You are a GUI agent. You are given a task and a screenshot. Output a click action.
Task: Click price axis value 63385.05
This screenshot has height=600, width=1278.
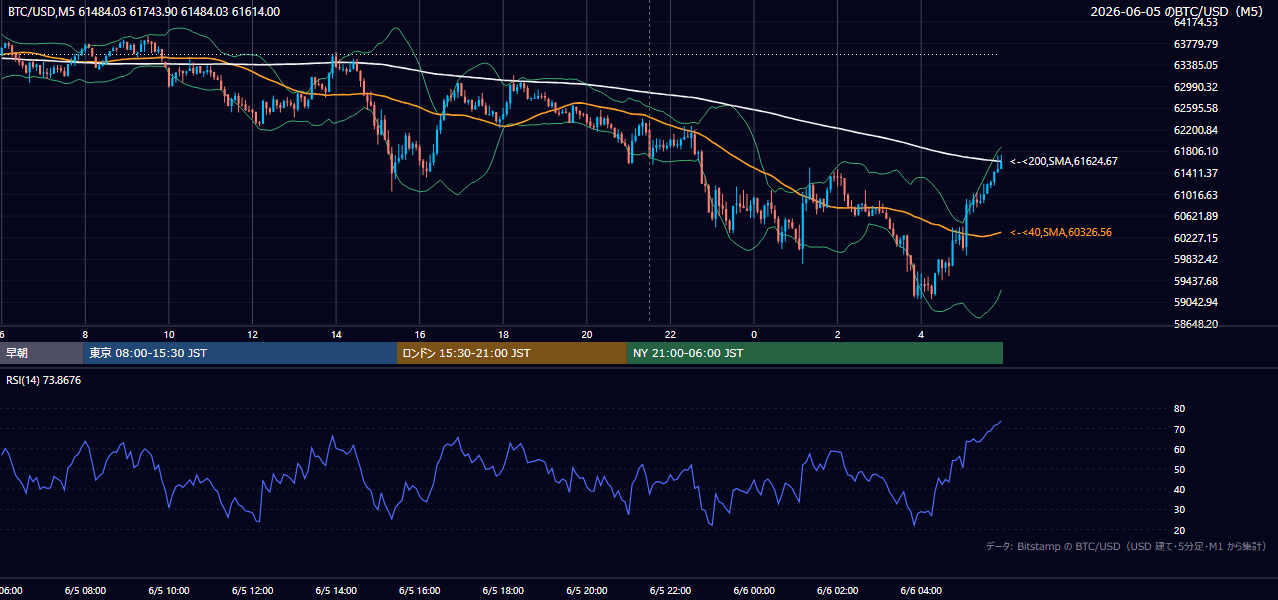click(x=1196, y=65)
